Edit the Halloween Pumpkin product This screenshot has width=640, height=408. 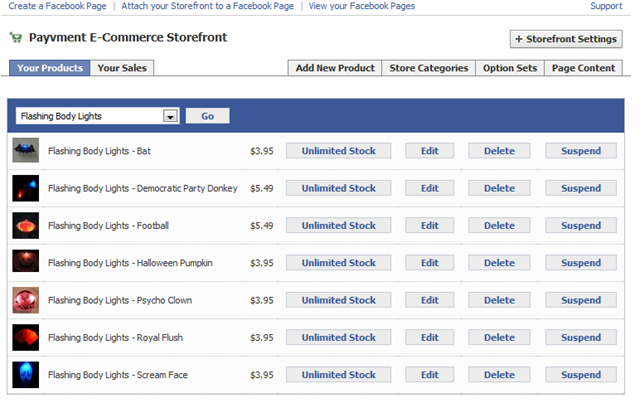click(429, 263)
